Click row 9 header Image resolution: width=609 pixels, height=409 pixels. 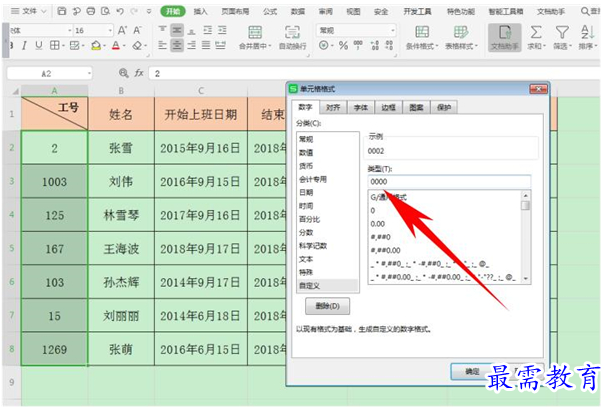click(12, 382)
